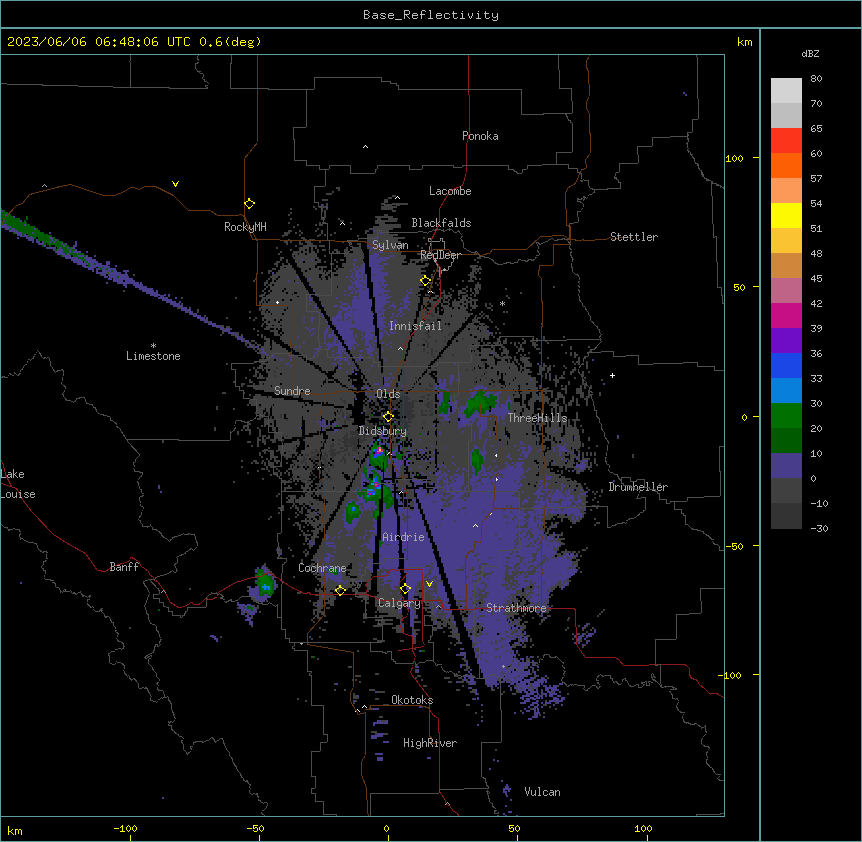Image resolution: width=862 pixels, height=842 pixels.
Task: Click the Okotoks label
Action: 412,700
